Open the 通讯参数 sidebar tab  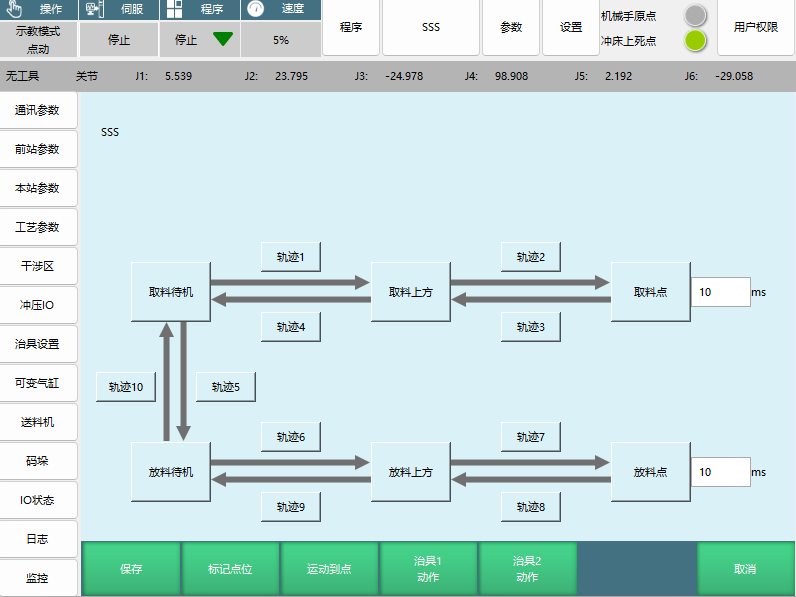pos(38,111)
